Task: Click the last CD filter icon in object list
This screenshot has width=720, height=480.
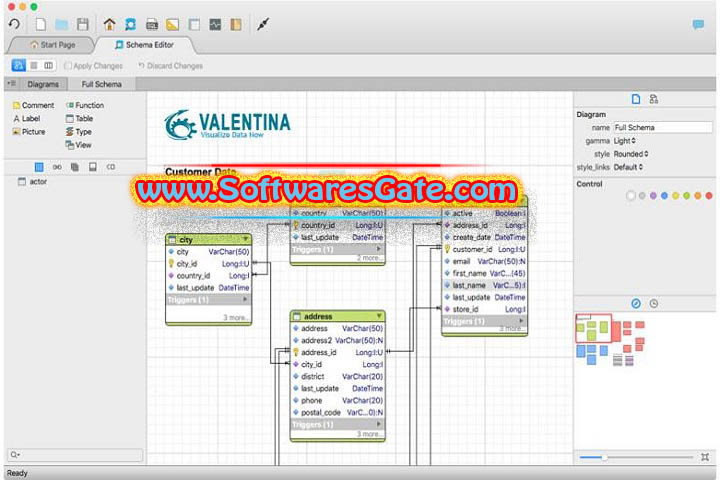Action: [111, 167]
